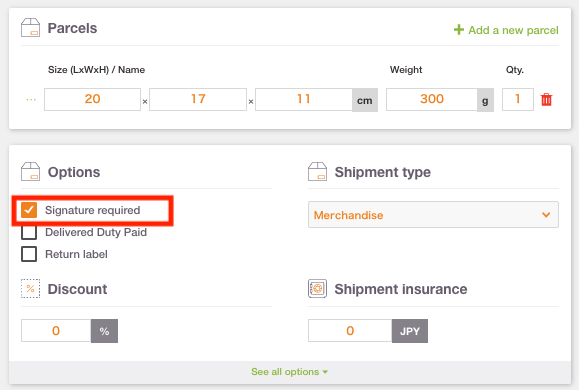Click the Parcels box icon

30,28
